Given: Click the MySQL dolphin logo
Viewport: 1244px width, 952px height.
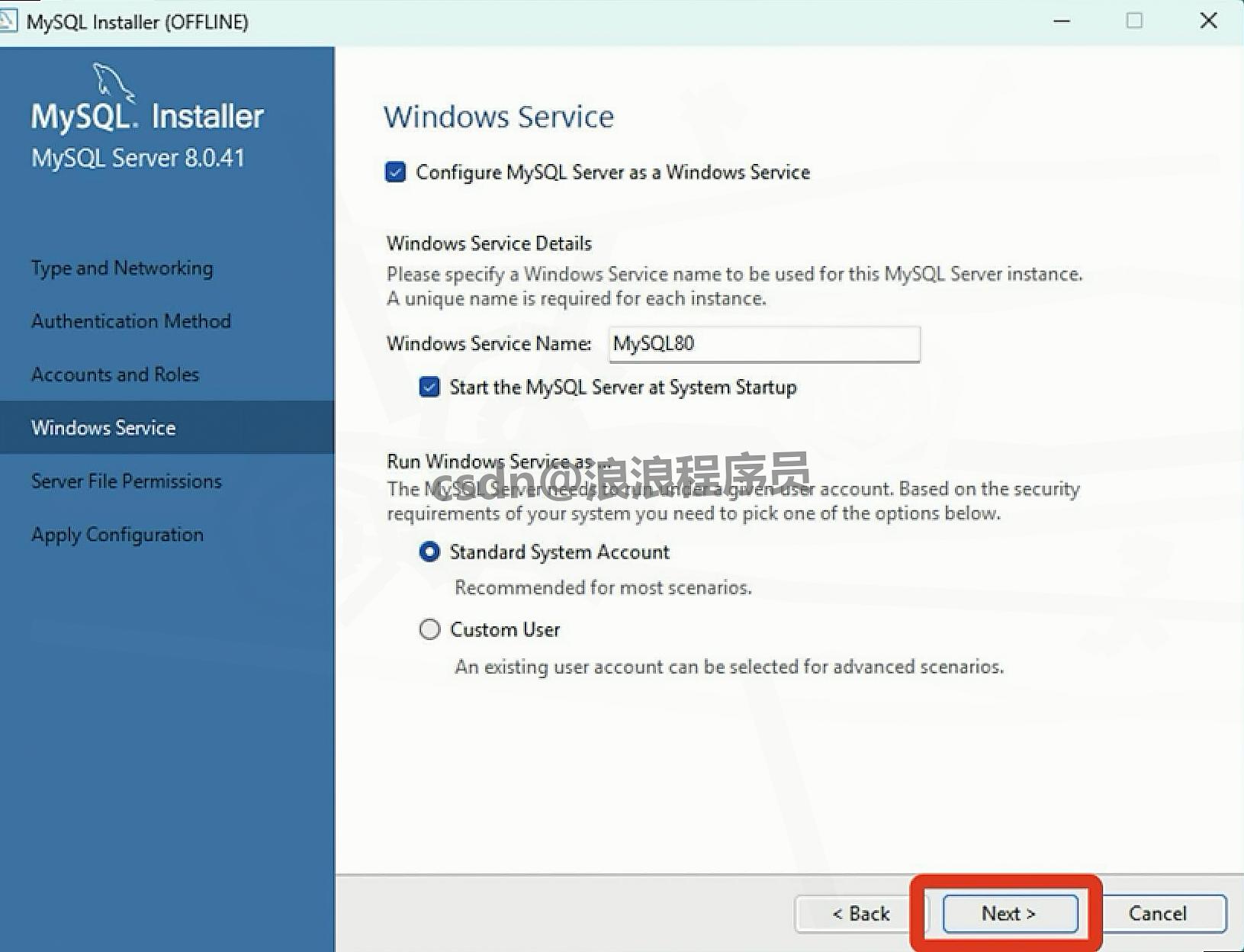Looking at the screenshot, I should 114,82.
